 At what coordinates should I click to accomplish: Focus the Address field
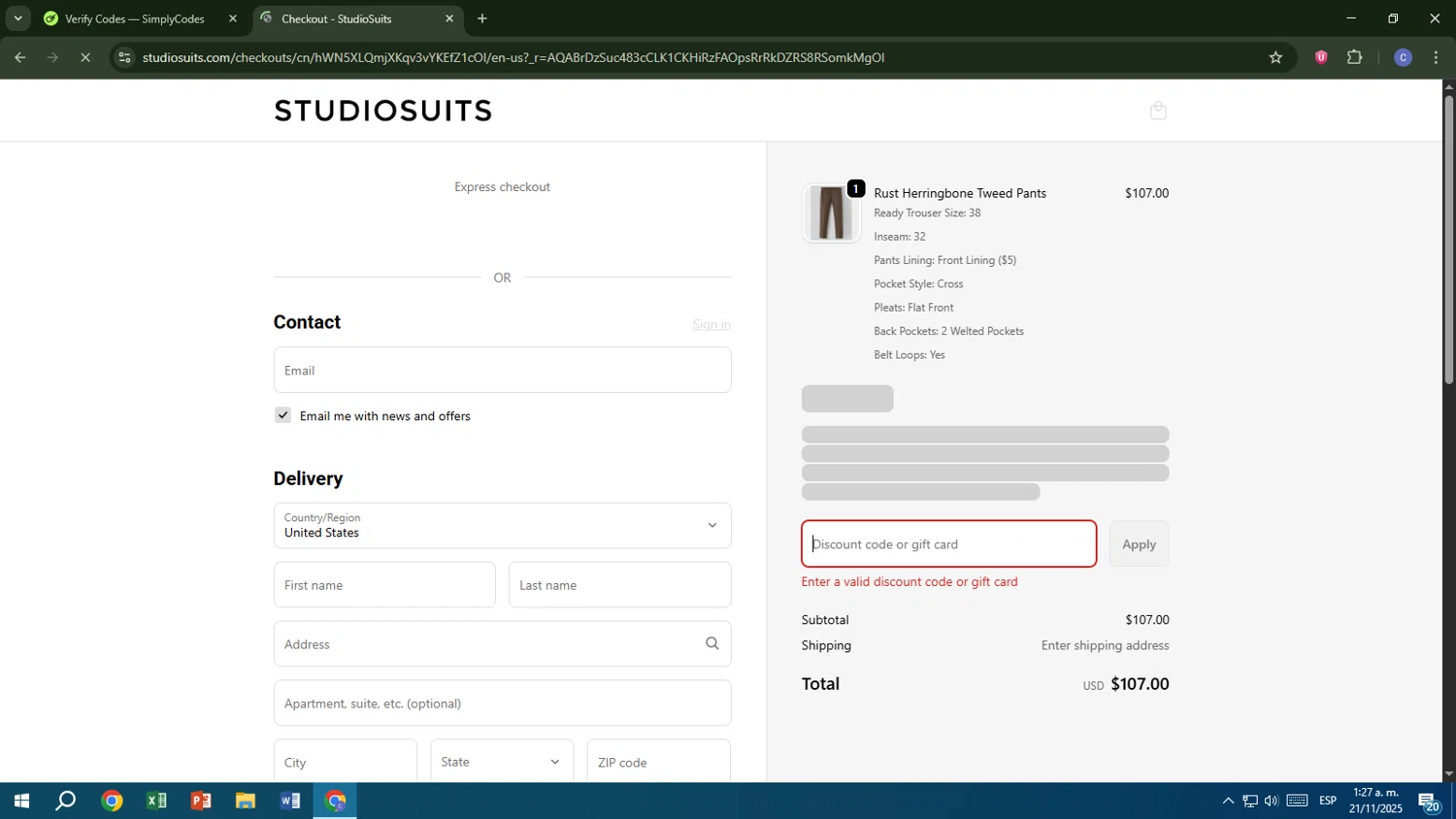point(502,644)
